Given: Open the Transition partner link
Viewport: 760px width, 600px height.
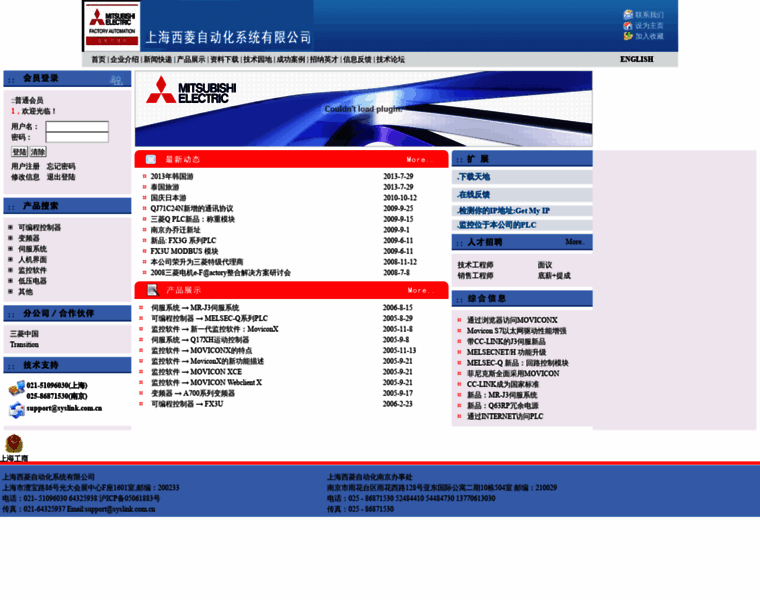Looking at the screenshot, I should click(24, 344).
